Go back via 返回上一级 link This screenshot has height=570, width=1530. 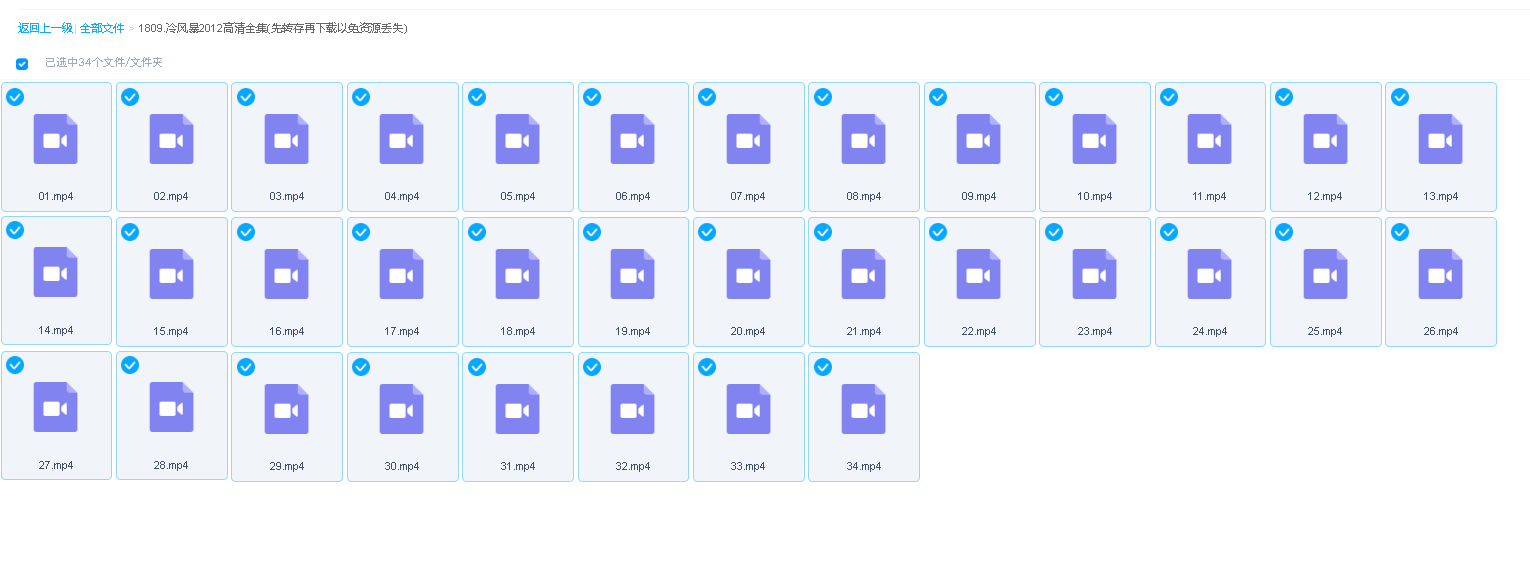click(x=45, y=28)
